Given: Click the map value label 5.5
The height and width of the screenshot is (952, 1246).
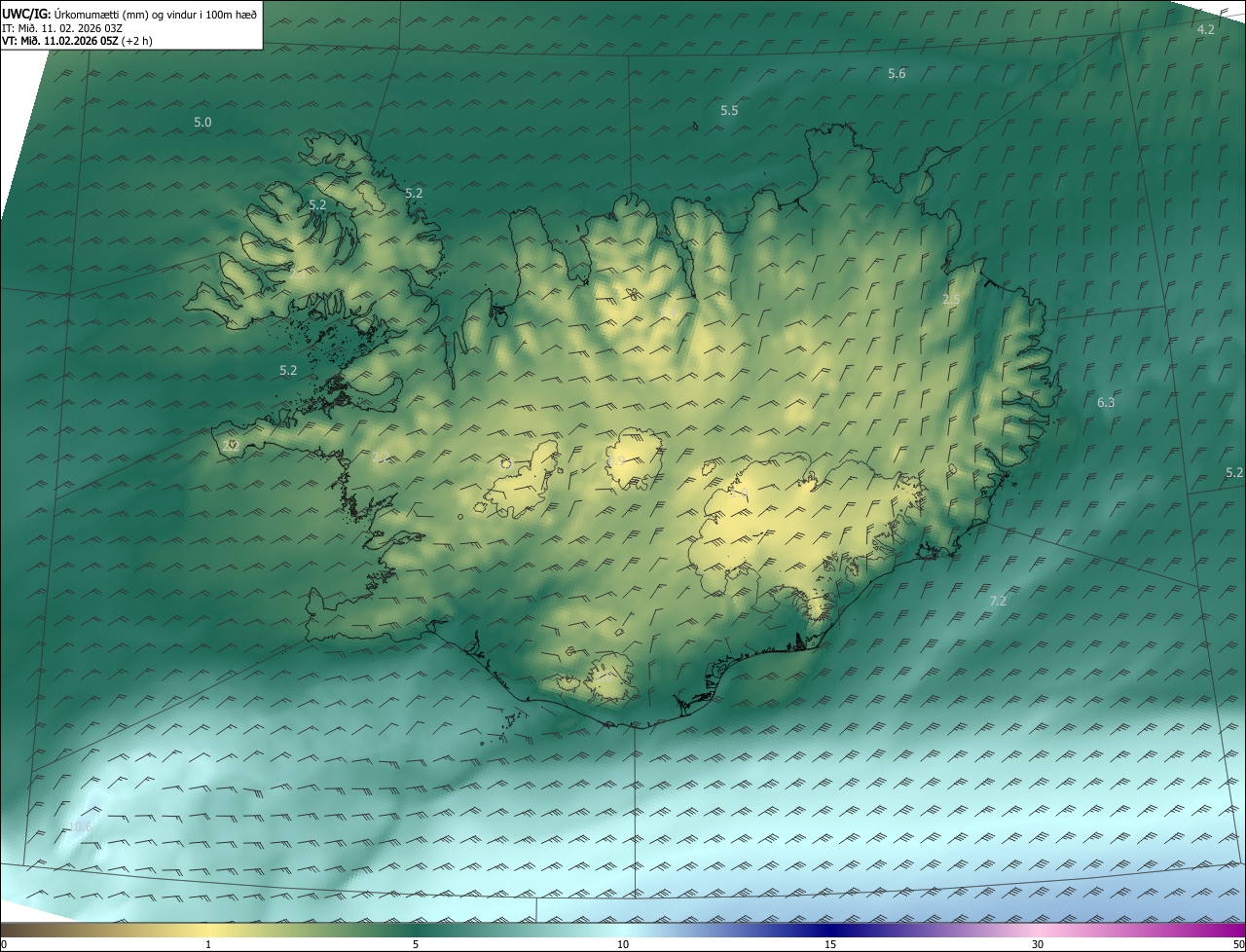Looking at the screenshot, I should pos(729,111).
